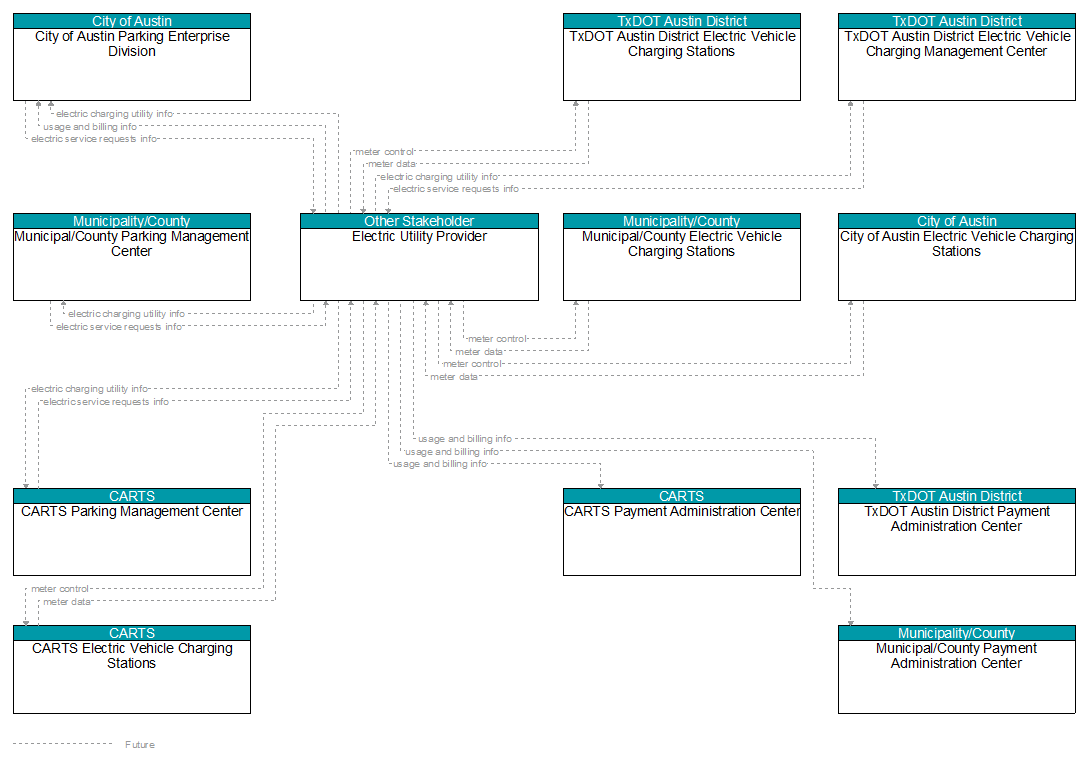
Task: Click 'usage and billing info' under City of Austin Parking Enterprise
Action: point(90,127)
